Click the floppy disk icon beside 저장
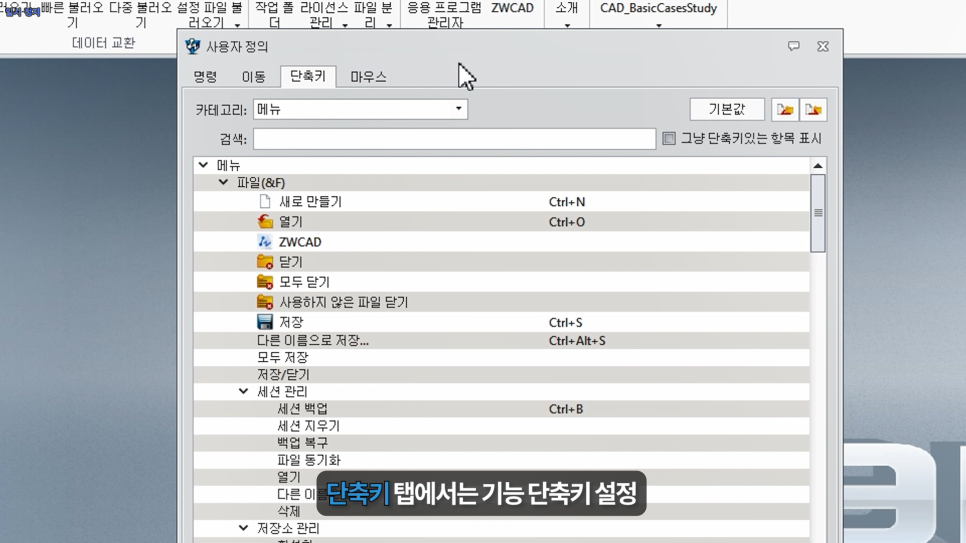 click(265, 322)
